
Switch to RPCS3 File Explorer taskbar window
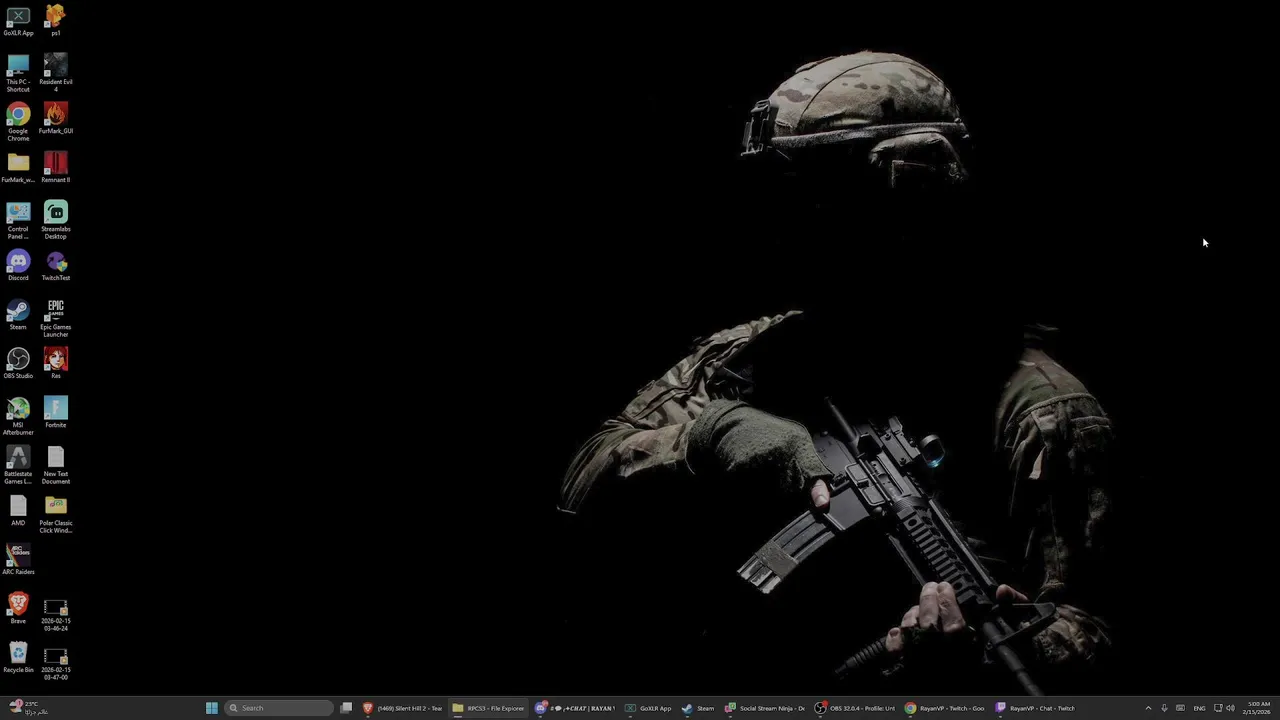pos(488,708)
